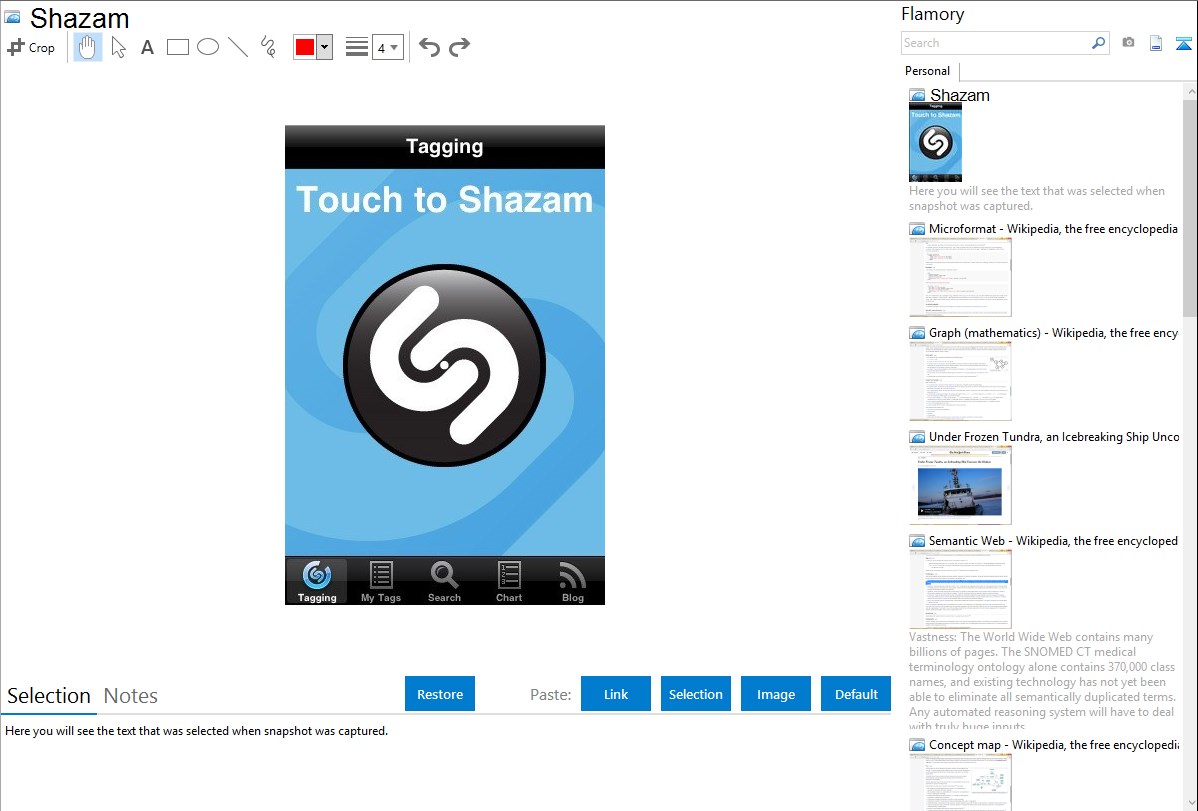Click the camera snapshot icon
This screenshot has height=811, width=1198.
pos(1128,43)
